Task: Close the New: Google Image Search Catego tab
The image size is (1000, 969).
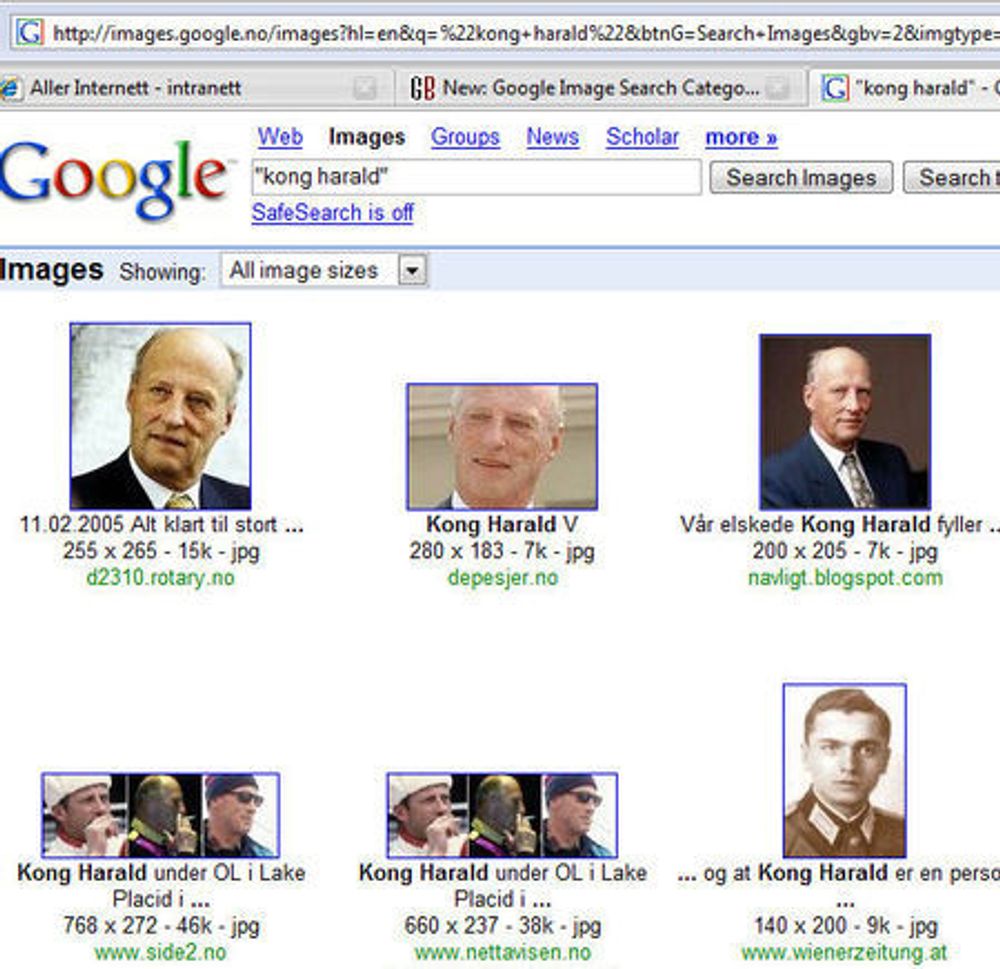Action: pyautogui.click(x=778, y=88)
